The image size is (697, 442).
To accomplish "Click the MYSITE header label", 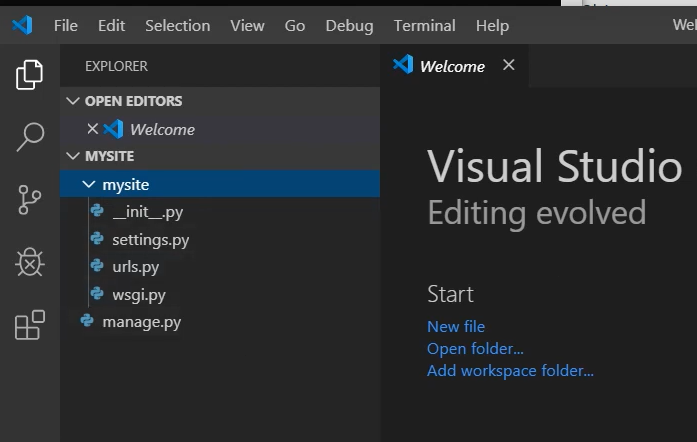I will click(x=109, y=156).
